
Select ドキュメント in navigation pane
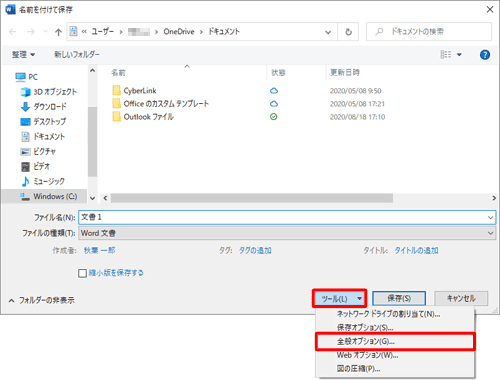[x=43, y=136]
